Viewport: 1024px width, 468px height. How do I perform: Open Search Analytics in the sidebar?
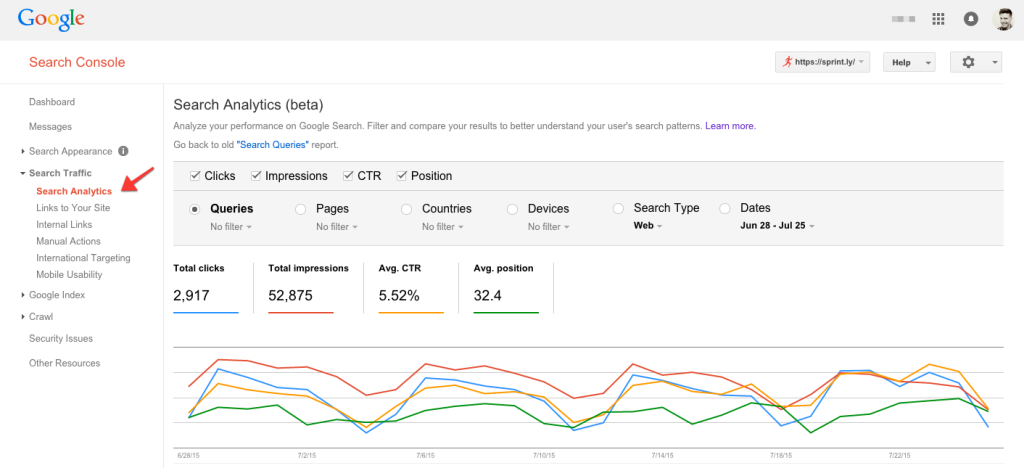point(74,191)
